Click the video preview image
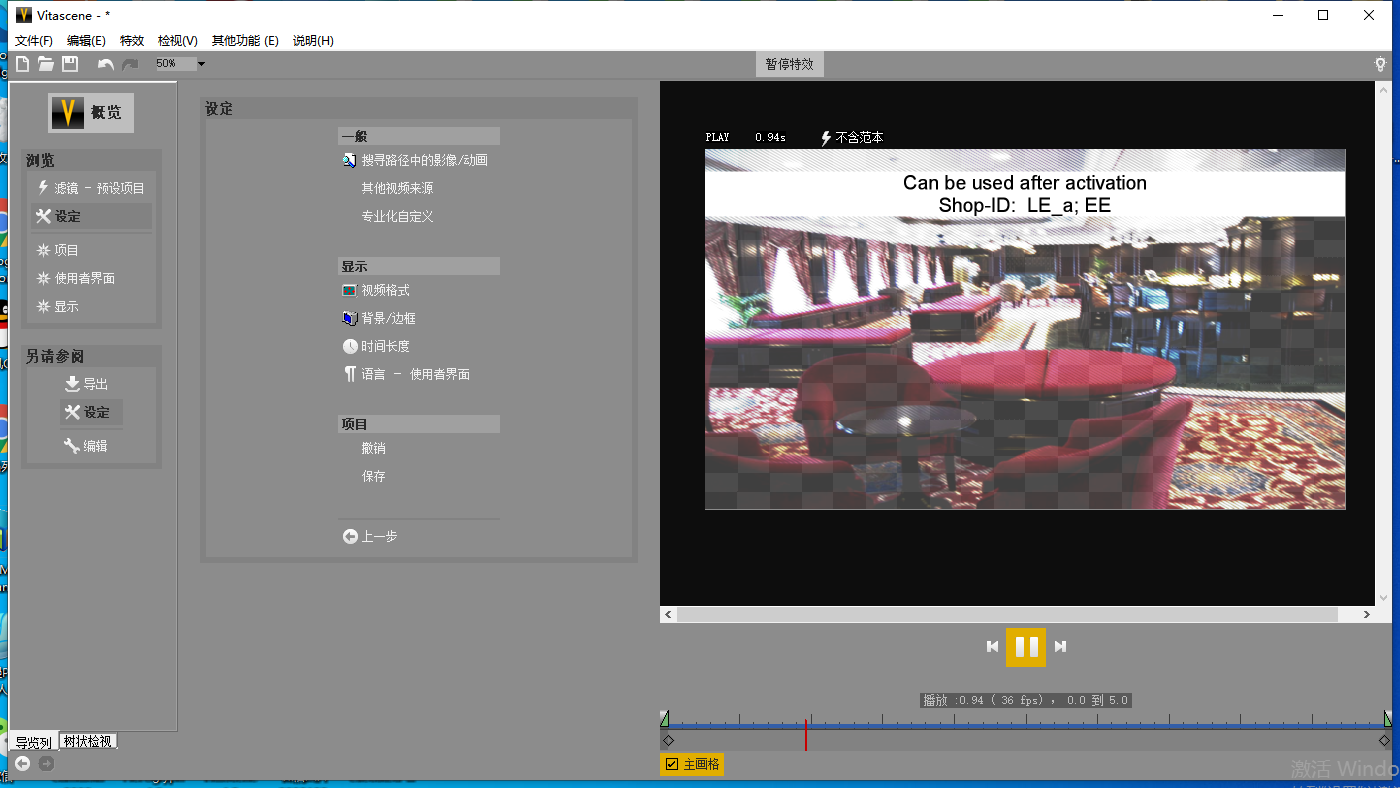The image size is (1400, 788). 1025,329
